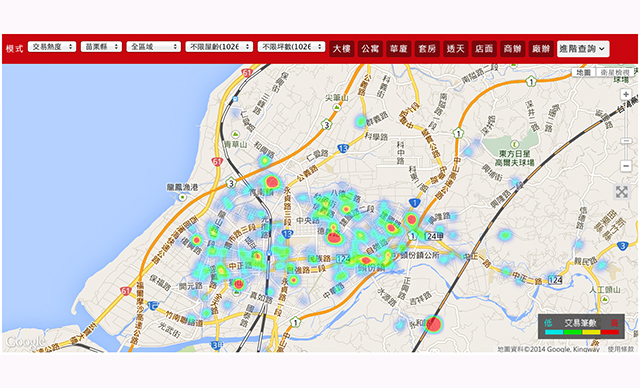640x388 pixels.
Task: Click the 店面 storefront filter button
Action: click(484, 49)
